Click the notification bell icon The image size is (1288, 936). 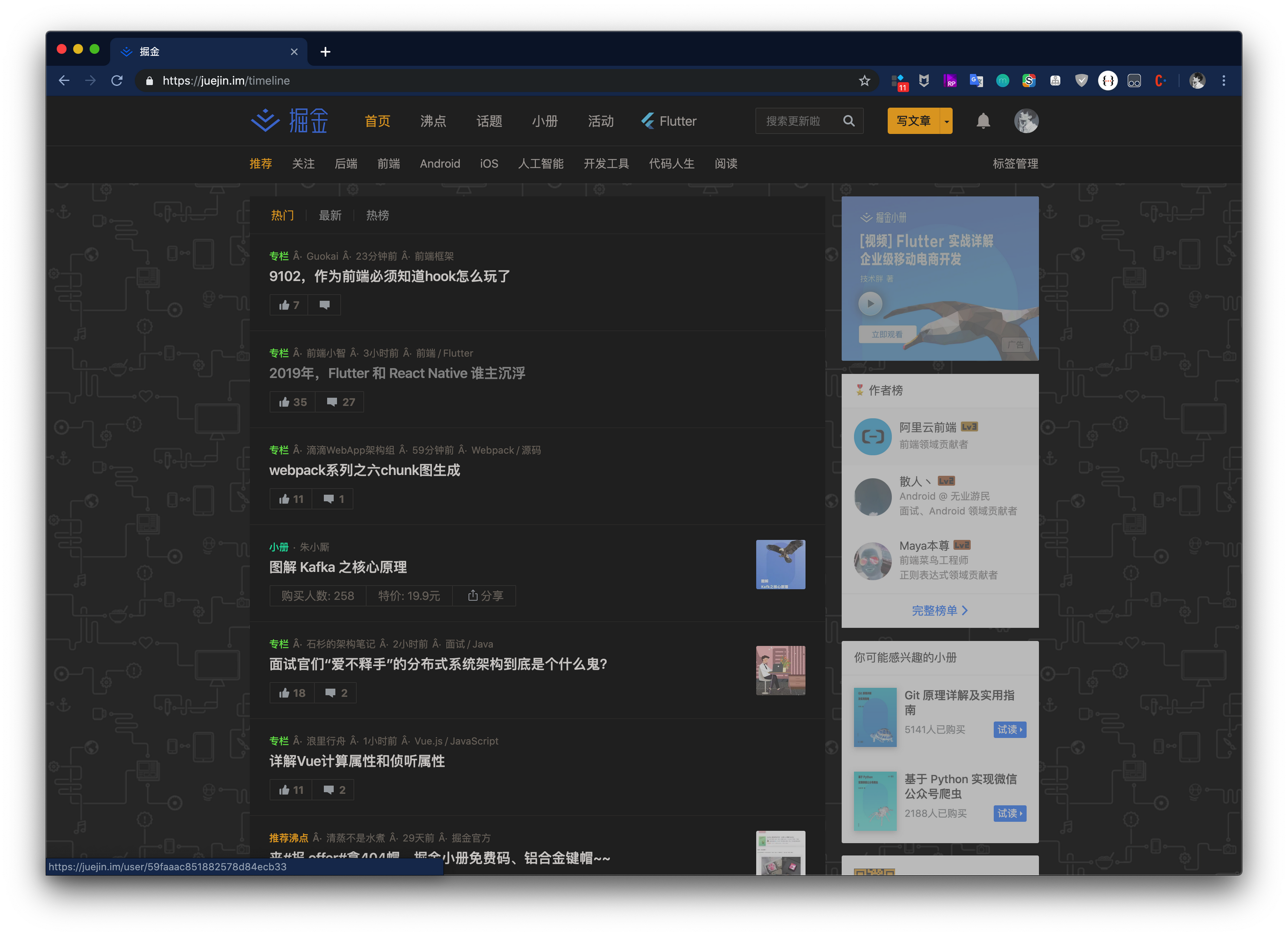pos(983,121)
